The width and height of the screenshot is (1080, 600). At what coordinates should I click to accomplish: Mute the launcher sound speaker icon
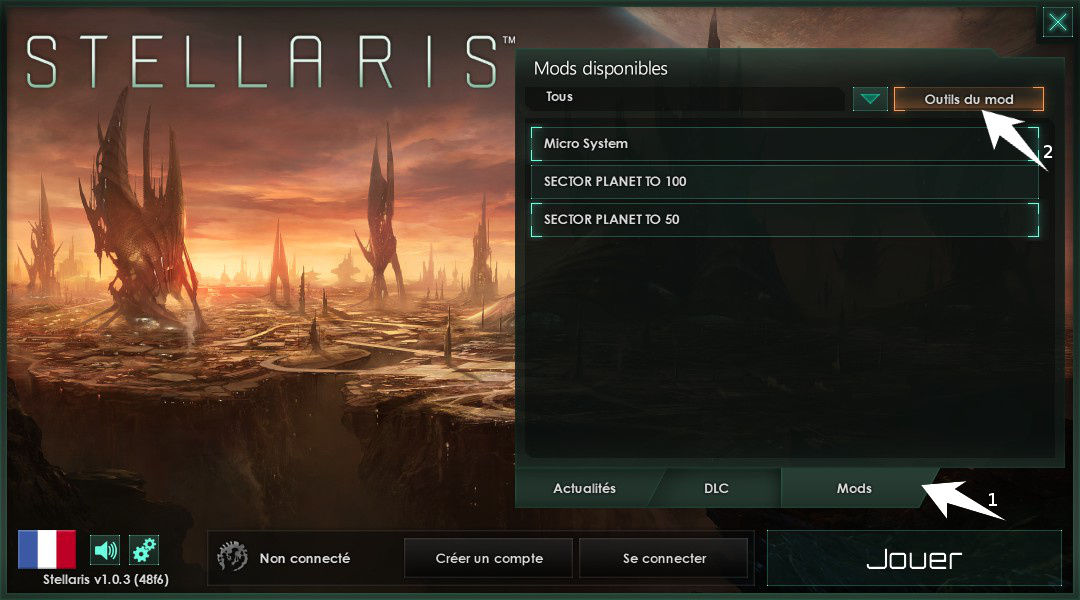coord(105,550)
